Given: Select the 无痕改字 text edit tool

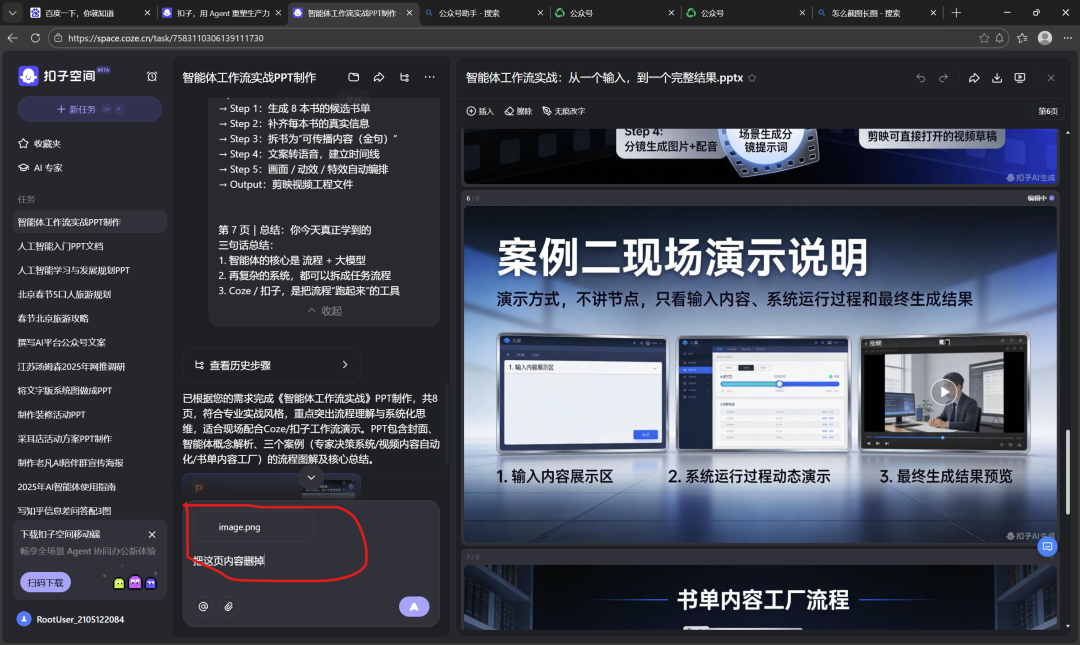Looking at the screenshot, I should (x=564, y=111).
